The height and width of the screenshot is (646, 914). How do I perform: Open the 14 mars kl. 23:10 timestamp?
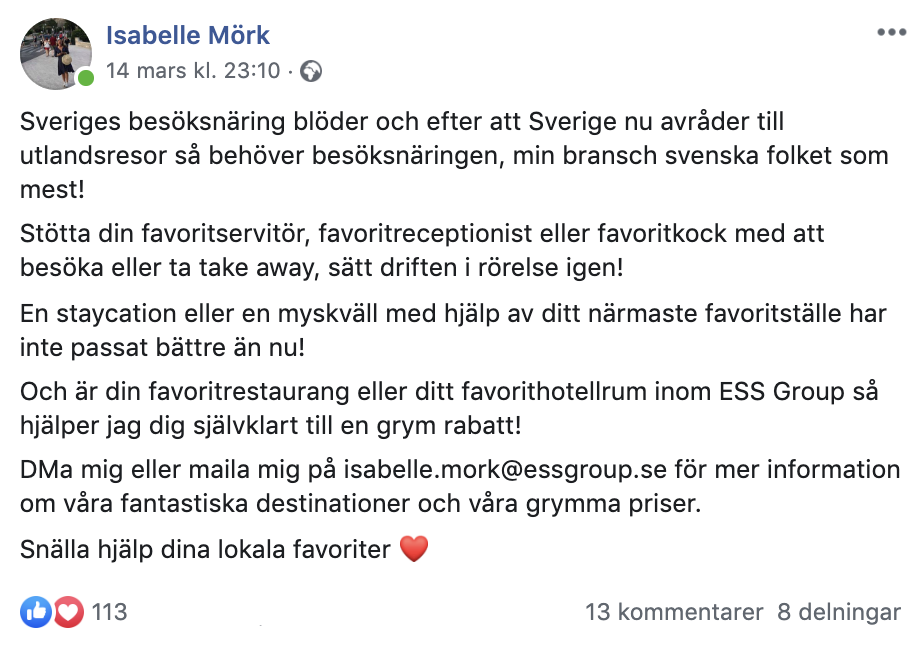pyautogui.click(x=193, y=71)
